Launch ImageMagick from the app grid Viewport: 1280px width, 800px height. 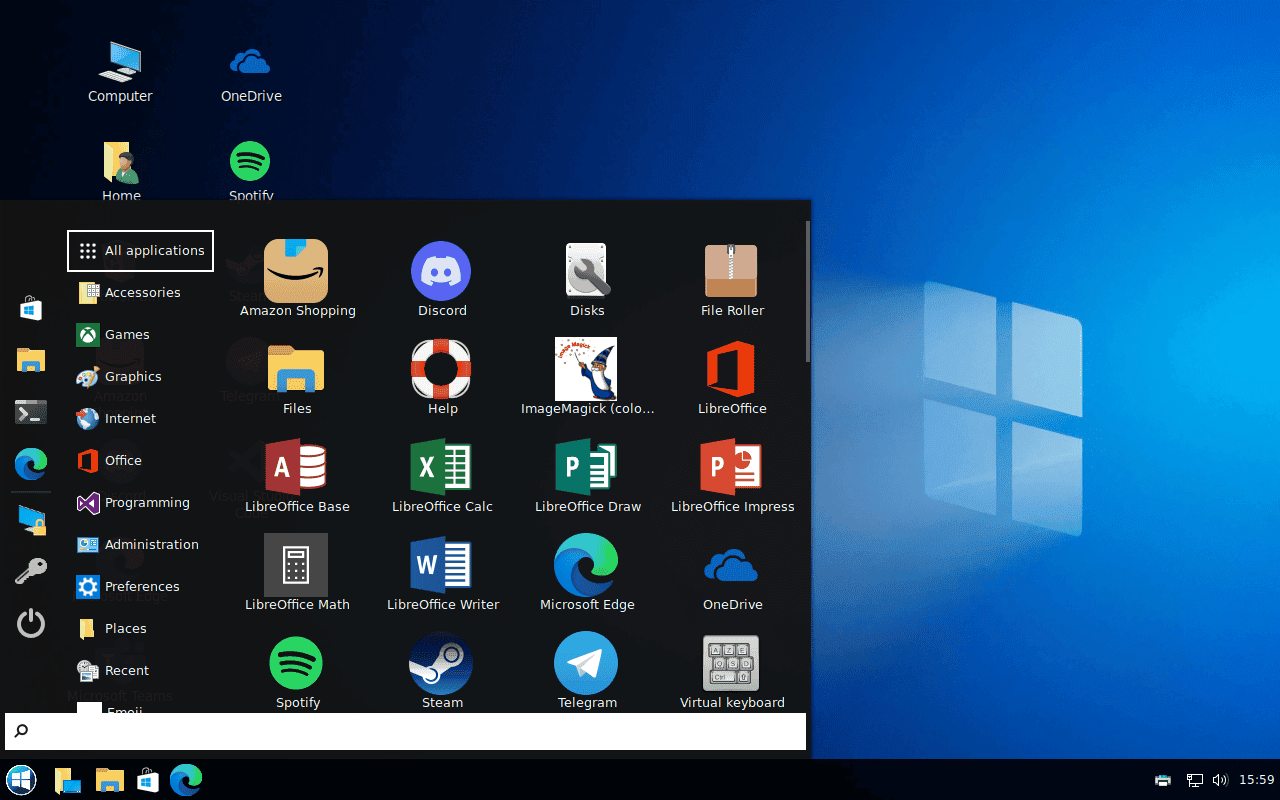pyautogui.click(x=587, y=377)
